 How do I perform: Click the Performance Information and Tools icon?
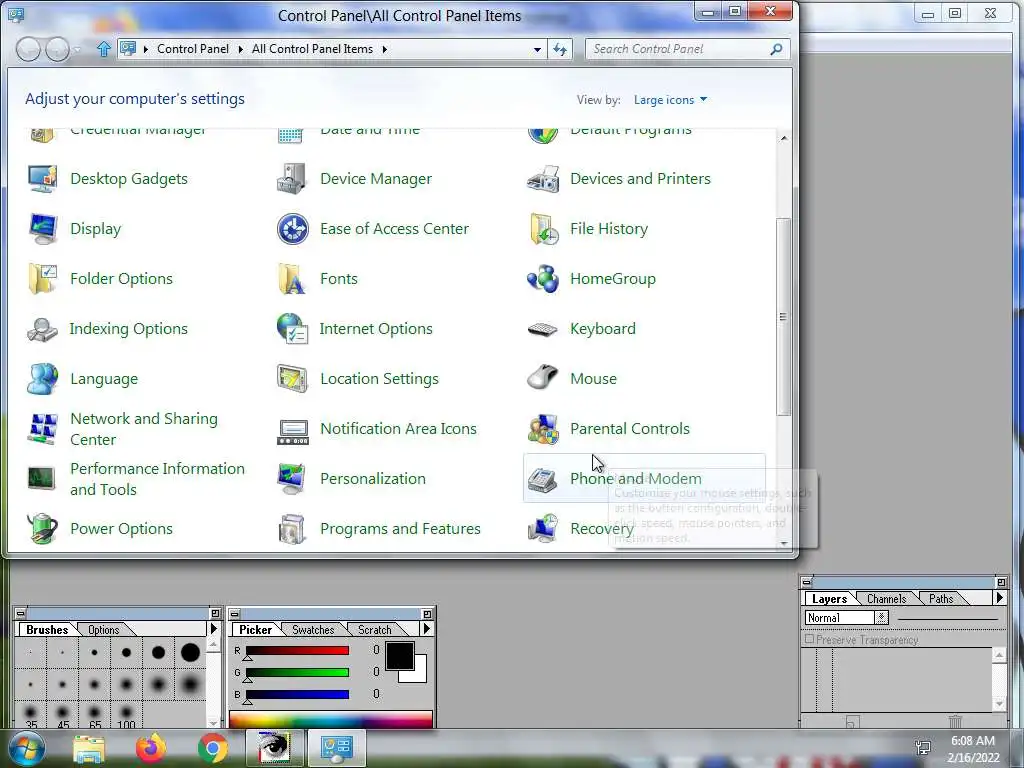point(42,479)
